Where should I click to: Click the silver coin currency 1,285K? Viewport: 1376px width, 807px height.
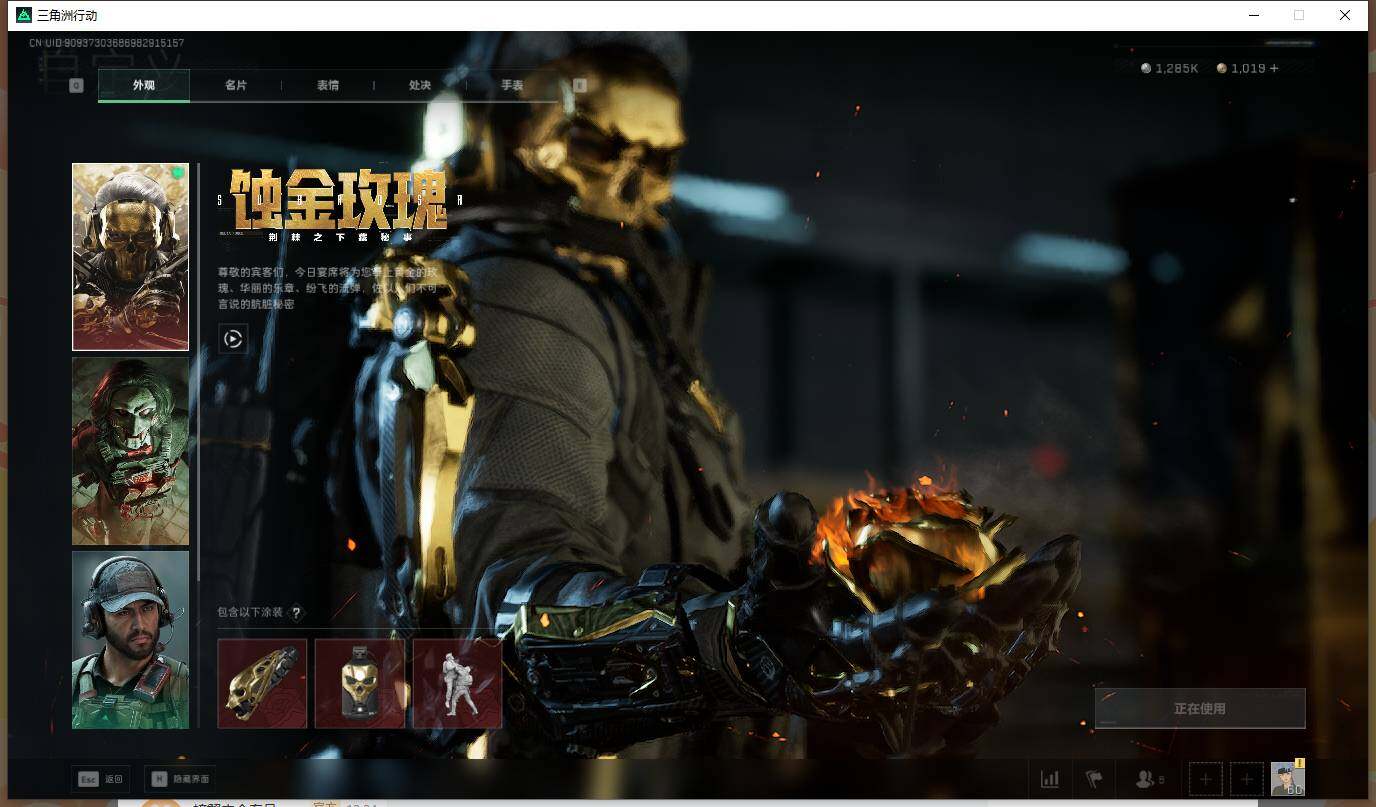1170,69
